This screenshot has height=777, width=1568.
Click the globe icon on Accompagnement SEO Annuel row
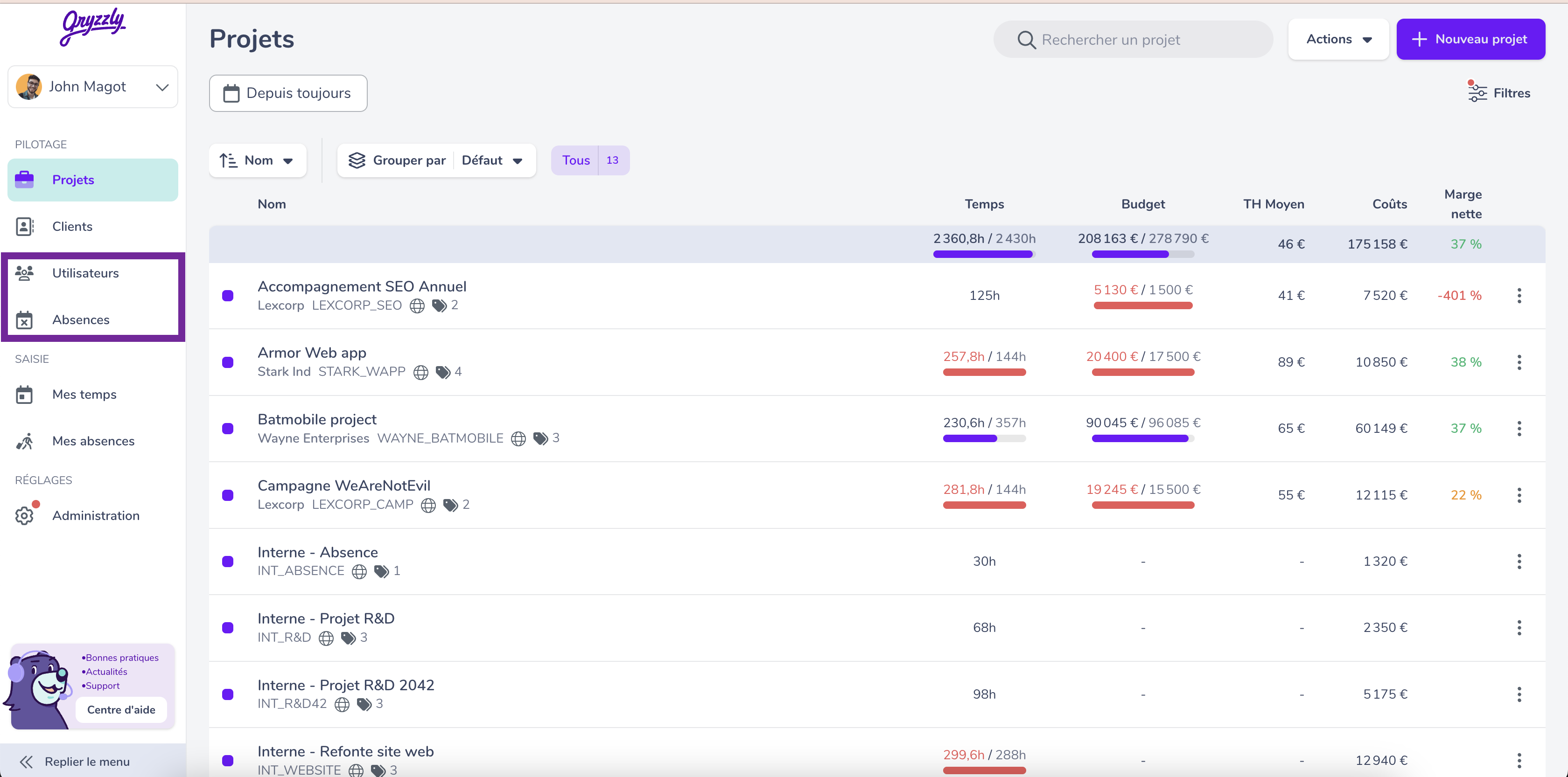click(417, 305)
